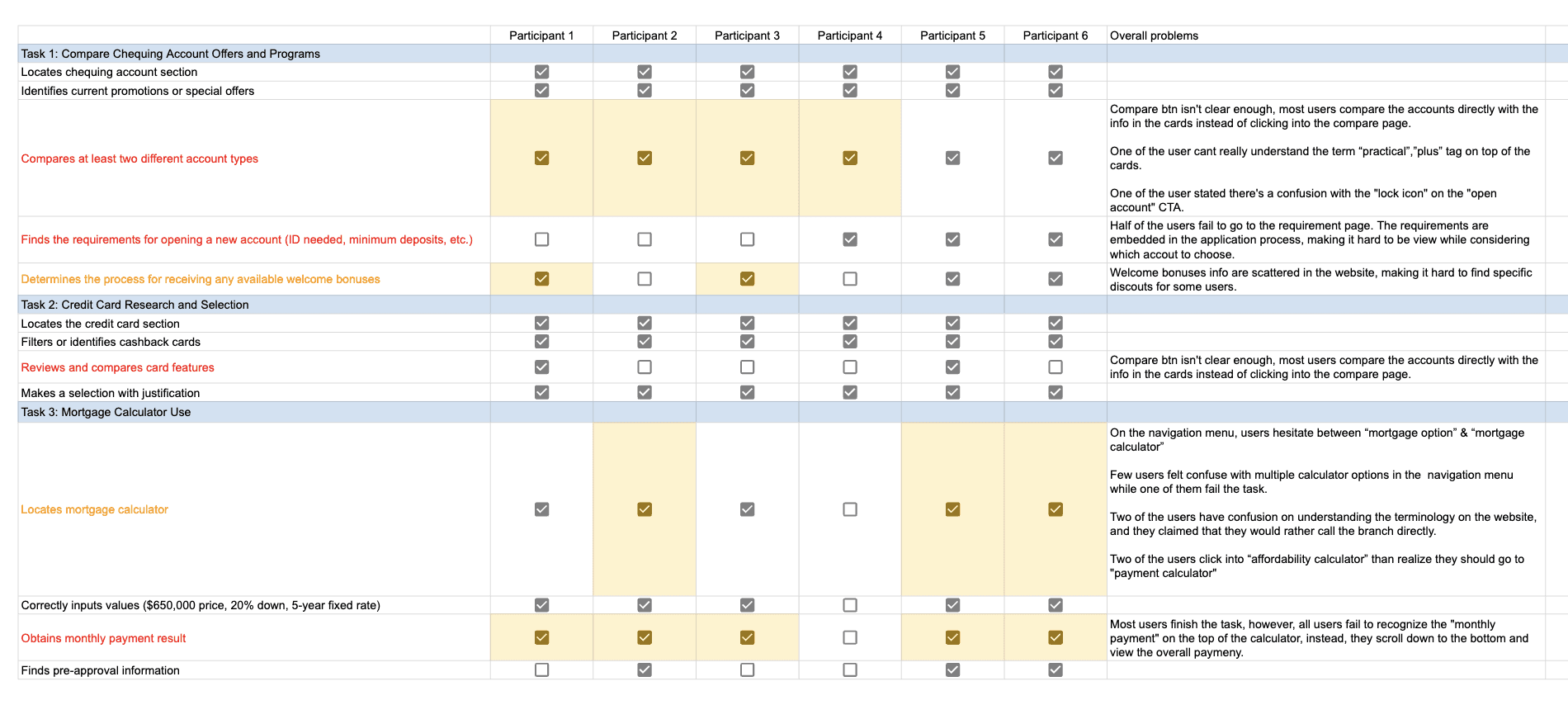
Task: Check Participant 4 Locates mortgage calculator checkbox
Action: pyautogui.click(x=850, y=509)
